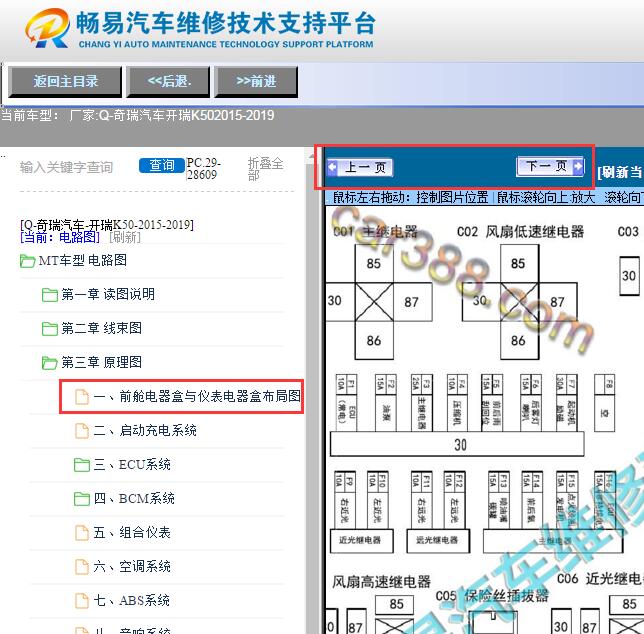Click document icon beside 空调系统
Image resolution: width=644 pixels, height=634 pixels.
coord(82,567)
